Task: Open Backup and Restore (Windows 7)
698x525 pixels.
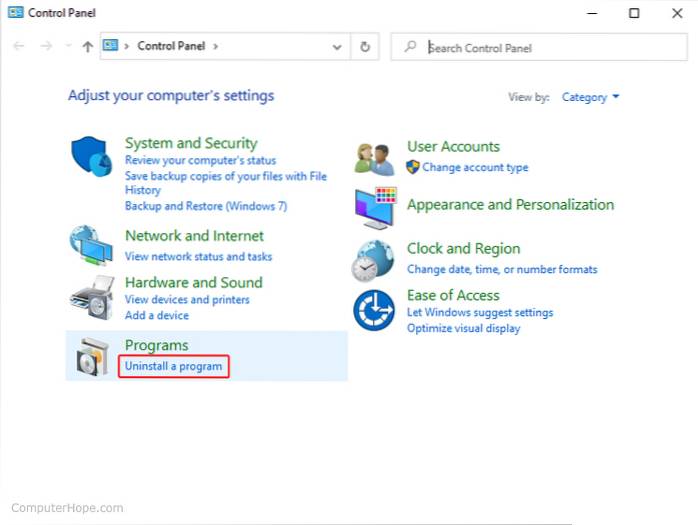Action: [205, 206]
